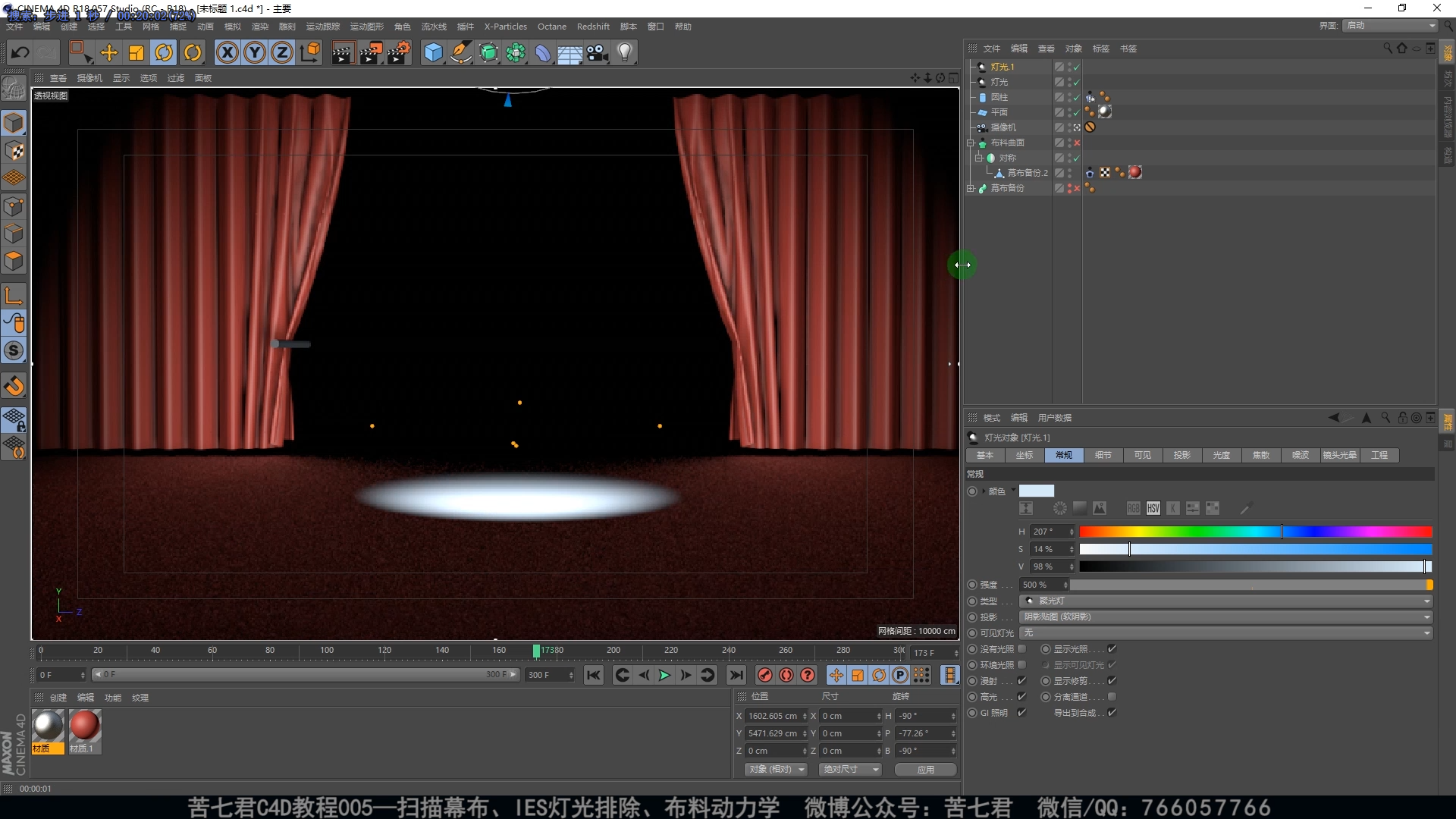1456x819 pixels.
Task: Toggle the GI 照明 checkbox
Action: 1021,712
